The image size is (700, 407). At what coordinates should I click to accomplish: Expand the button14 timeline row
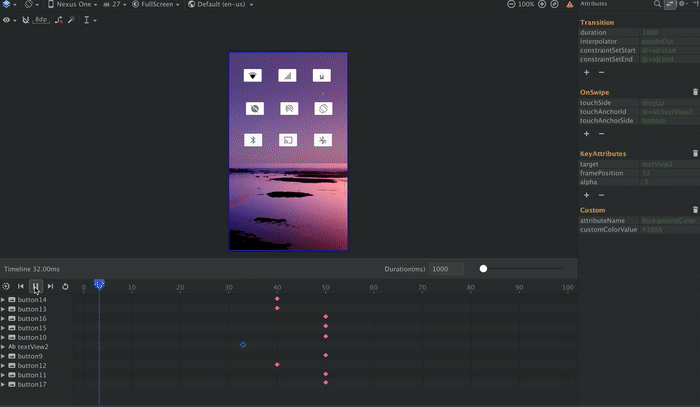click(x=3, y=300)
